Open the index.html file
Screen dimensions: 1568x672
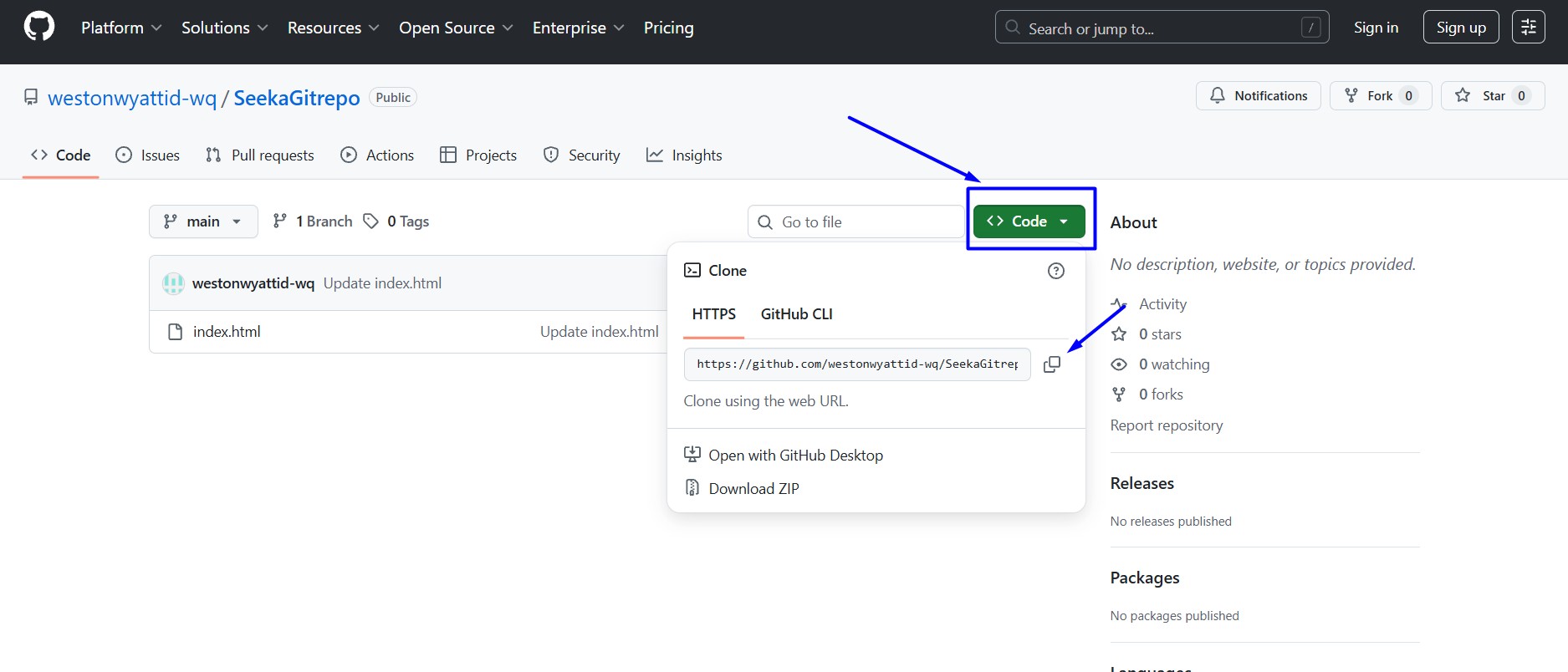(x=227, y=332)
